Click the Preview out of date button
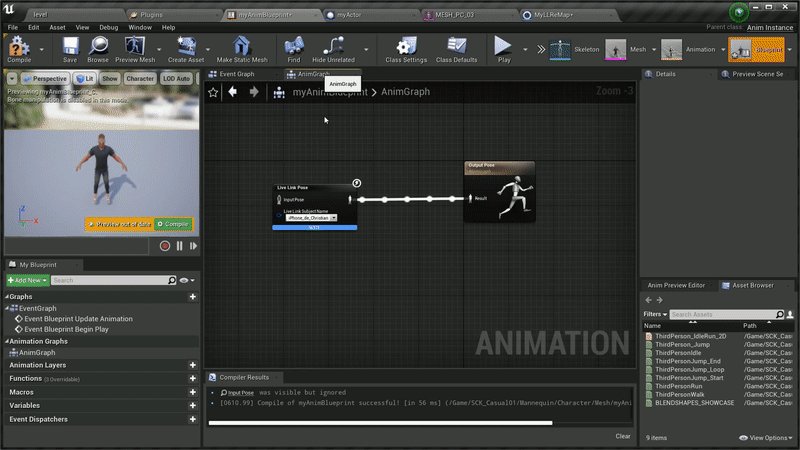This screenshot has width=800, height=450. [x=119, y=224]
